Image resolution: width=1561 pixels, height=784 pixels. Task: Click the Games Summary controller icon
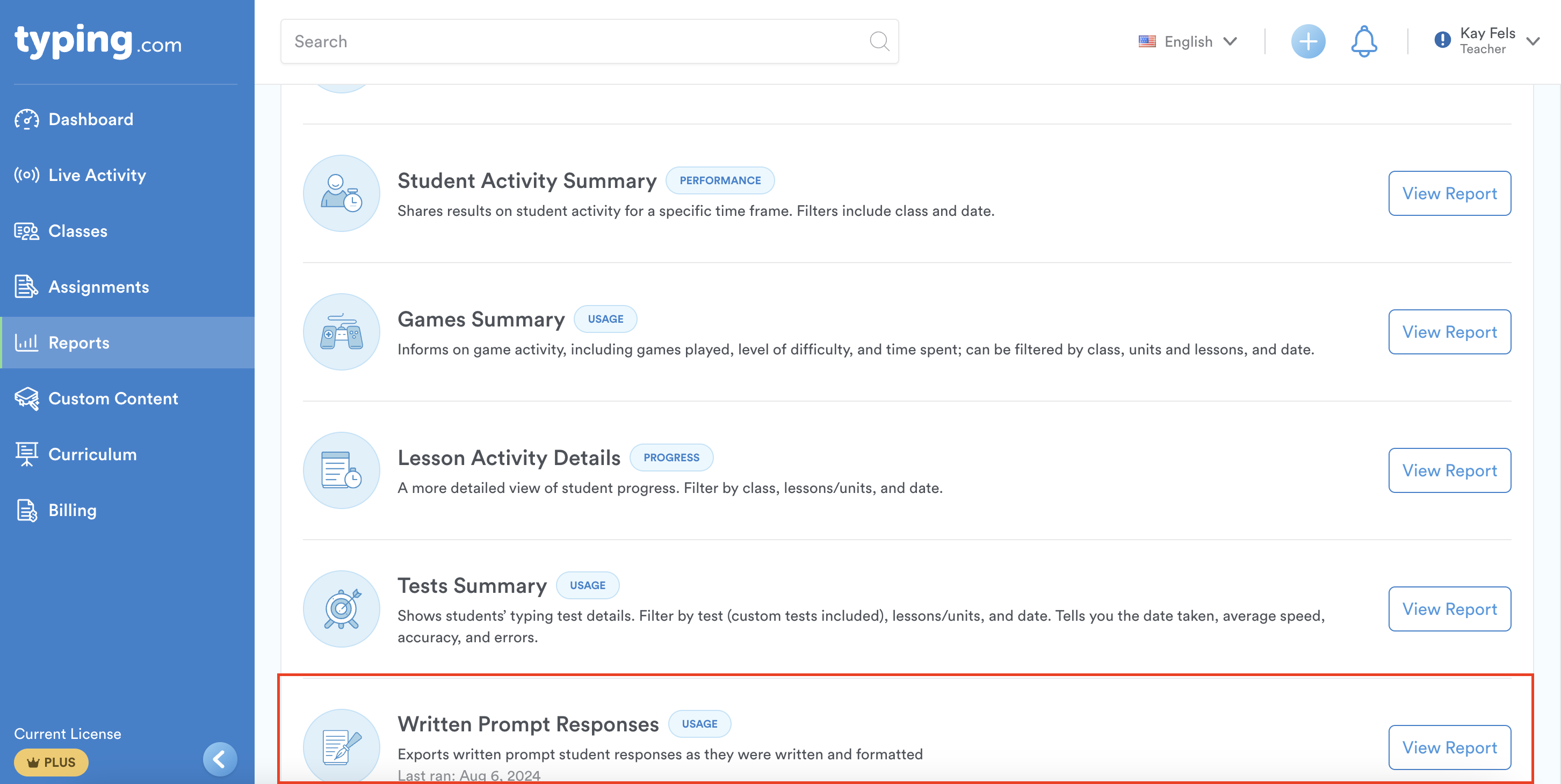341,332
